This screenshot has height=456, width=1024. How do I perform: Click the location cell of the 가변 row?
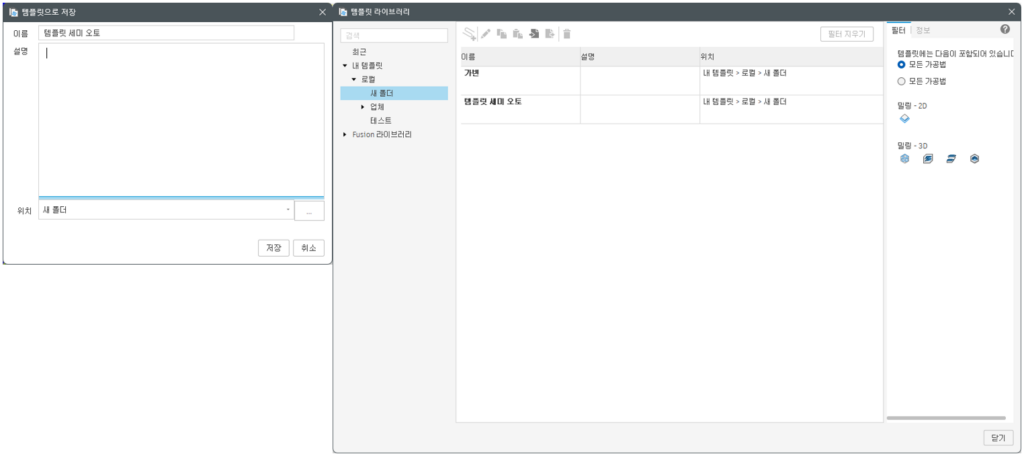791,80
